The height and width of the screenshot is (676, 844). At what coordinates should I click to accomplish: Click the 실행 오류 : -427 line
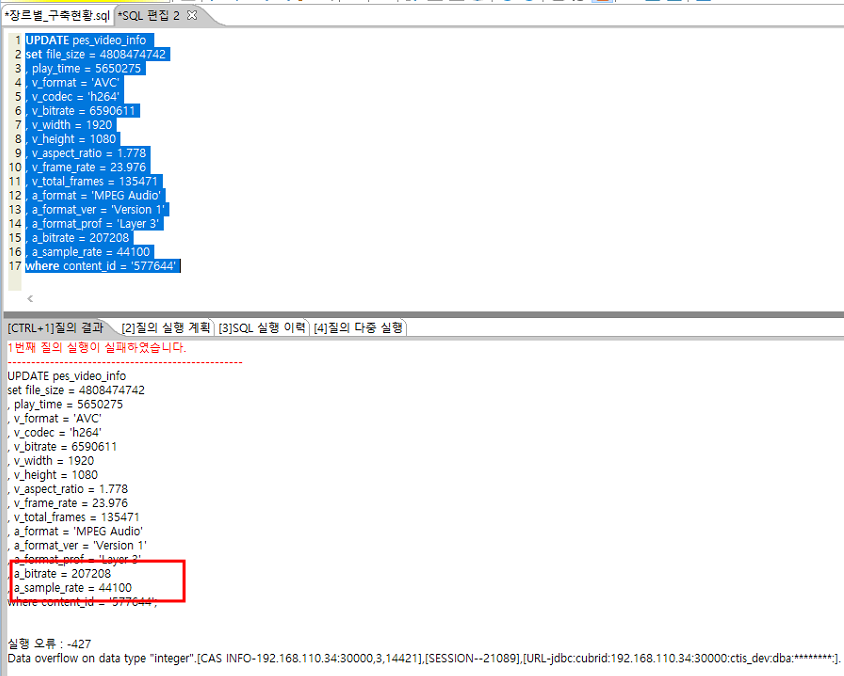(50, 644)
